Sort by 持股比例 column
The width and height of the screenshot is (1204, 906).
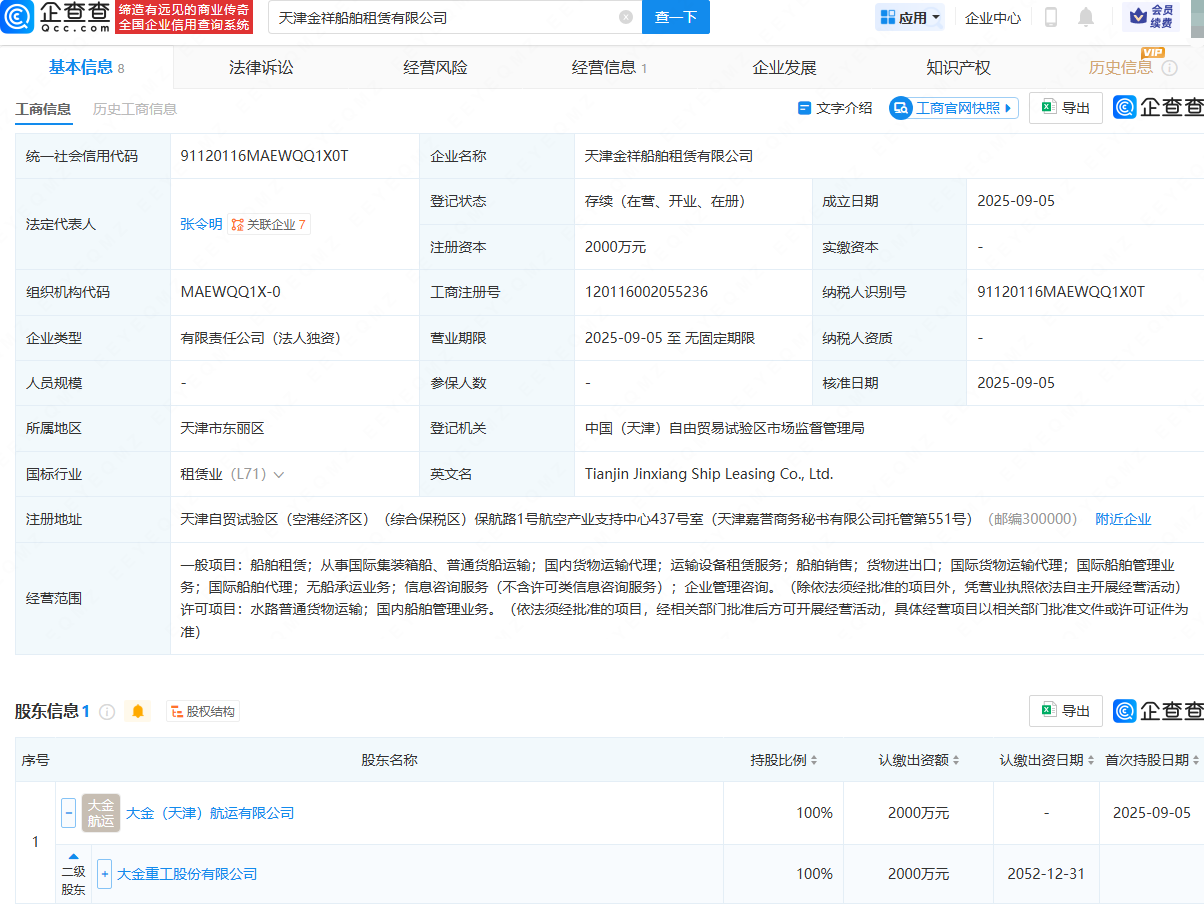click(x=785, y=760)
